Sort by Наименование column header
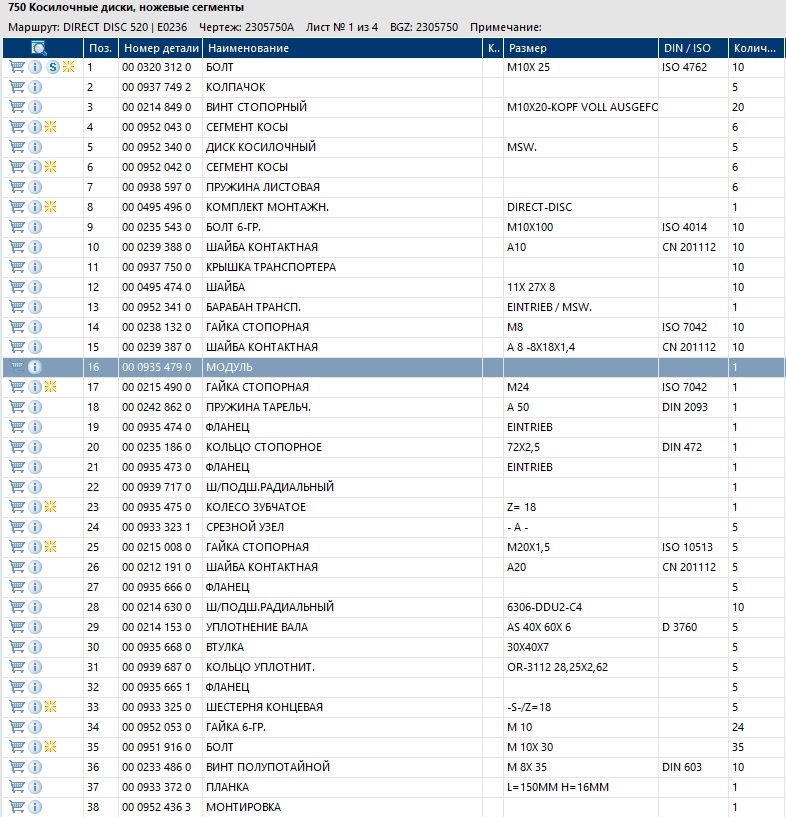 click(x=343, y=48)
